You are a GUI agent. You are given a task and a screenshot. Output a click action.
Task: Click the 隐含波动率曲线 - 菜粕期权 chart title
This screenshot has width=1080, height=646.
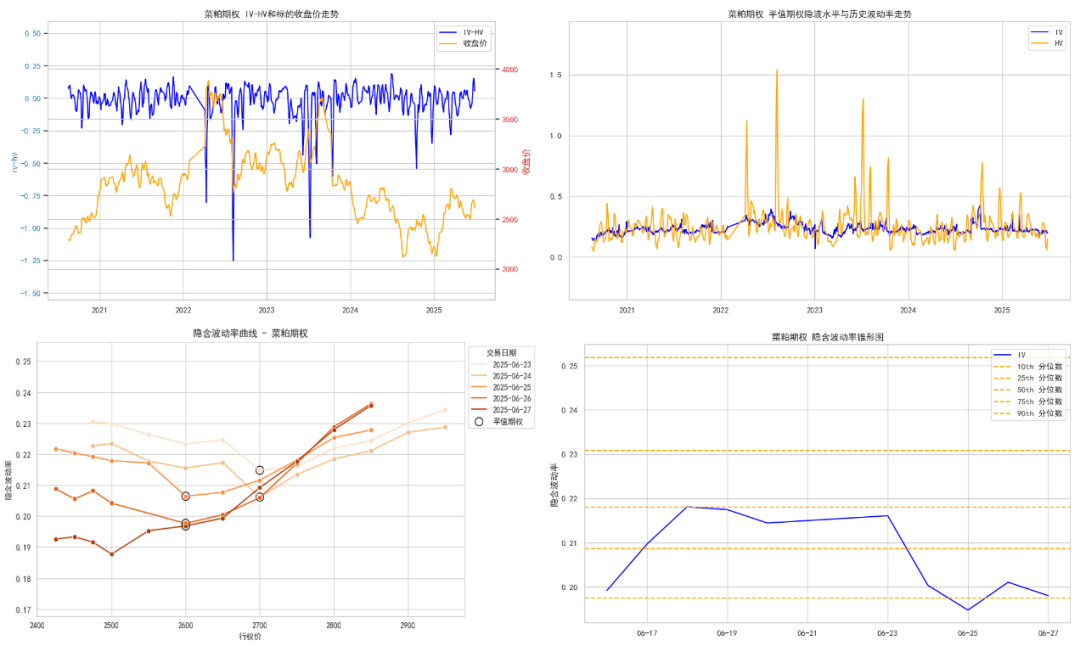click(250, 333)
